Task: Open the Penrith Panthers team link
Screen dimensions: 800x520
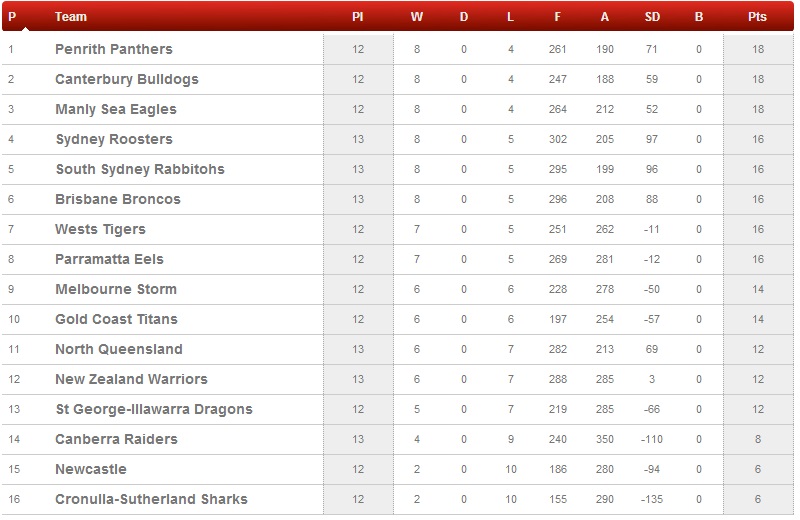Action: pos(114,49)
